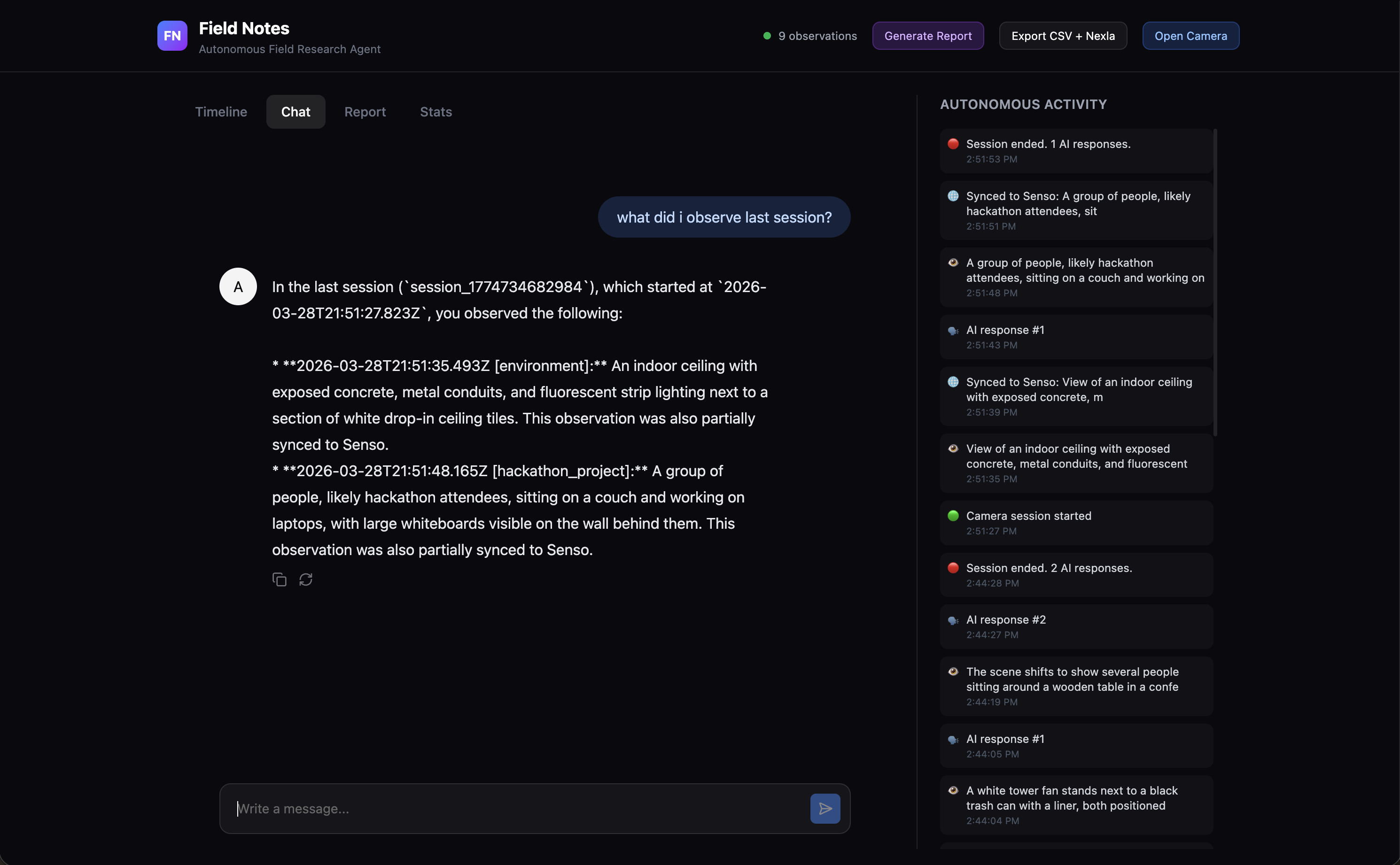Click Export CSV + Nexla button
The width and height of the screenshot is (1400, 865).
click(x=1062, y=36)
